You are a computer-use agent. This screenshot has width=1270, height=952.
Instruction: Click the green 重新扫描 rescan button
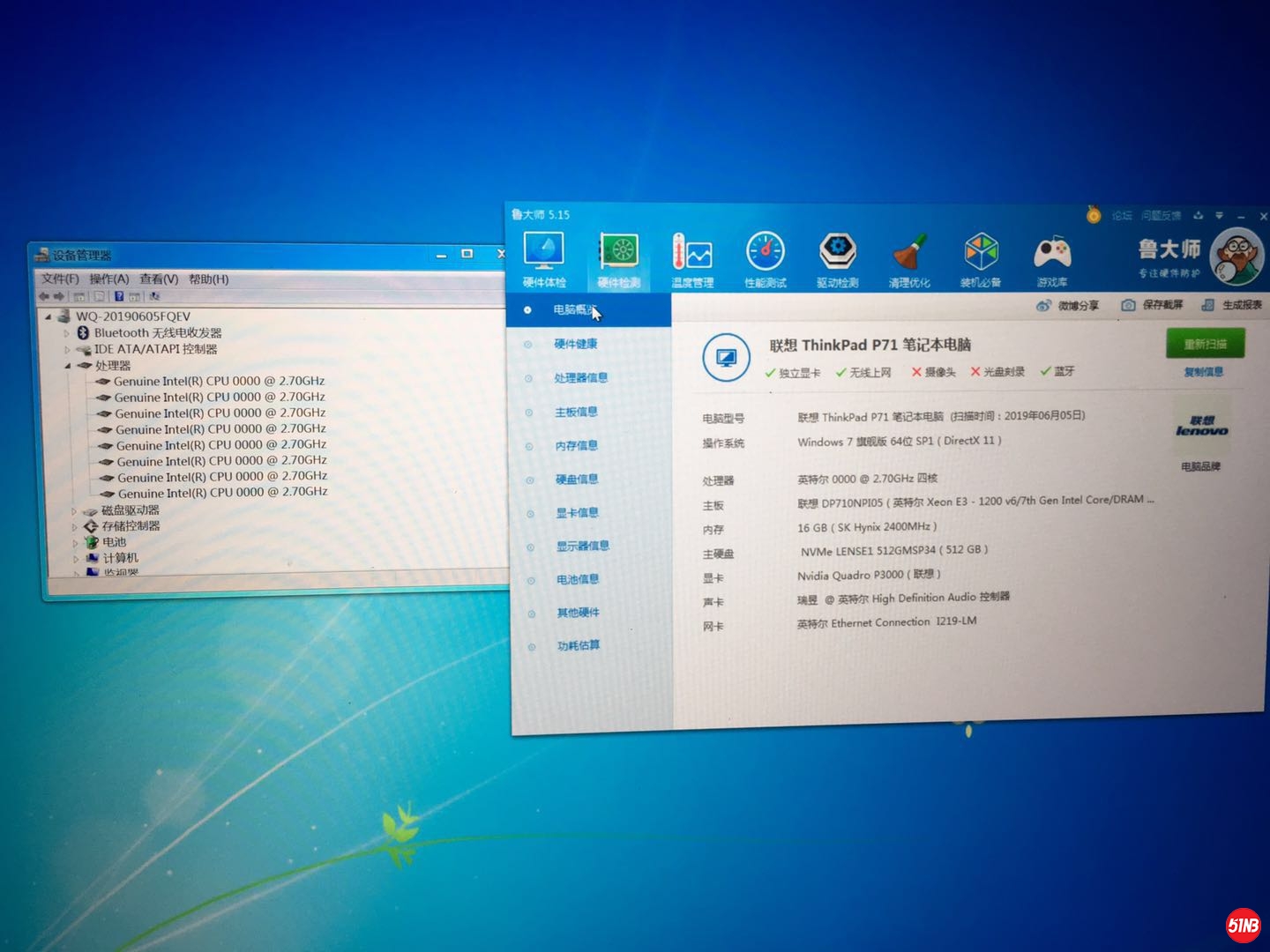click(x=1205, y=344)
